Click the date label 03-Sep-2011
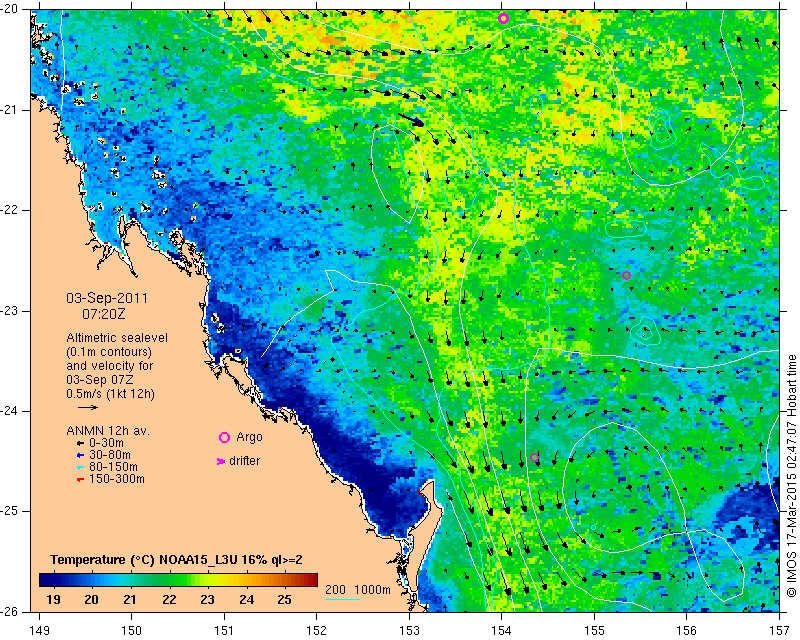Viewport: 800px width, 640px height. (107, 298)
